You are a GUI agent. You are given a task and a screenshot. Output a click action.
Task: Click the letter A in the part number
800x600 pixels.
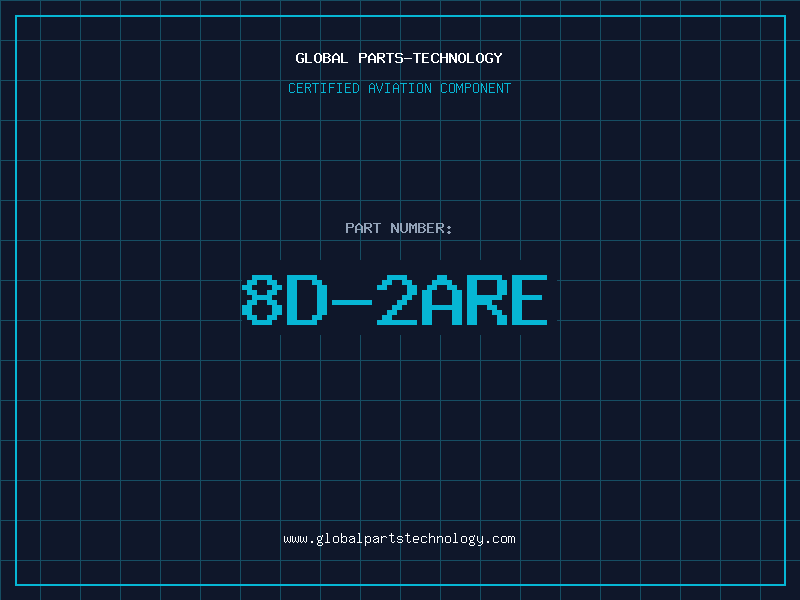click(439, 300)
